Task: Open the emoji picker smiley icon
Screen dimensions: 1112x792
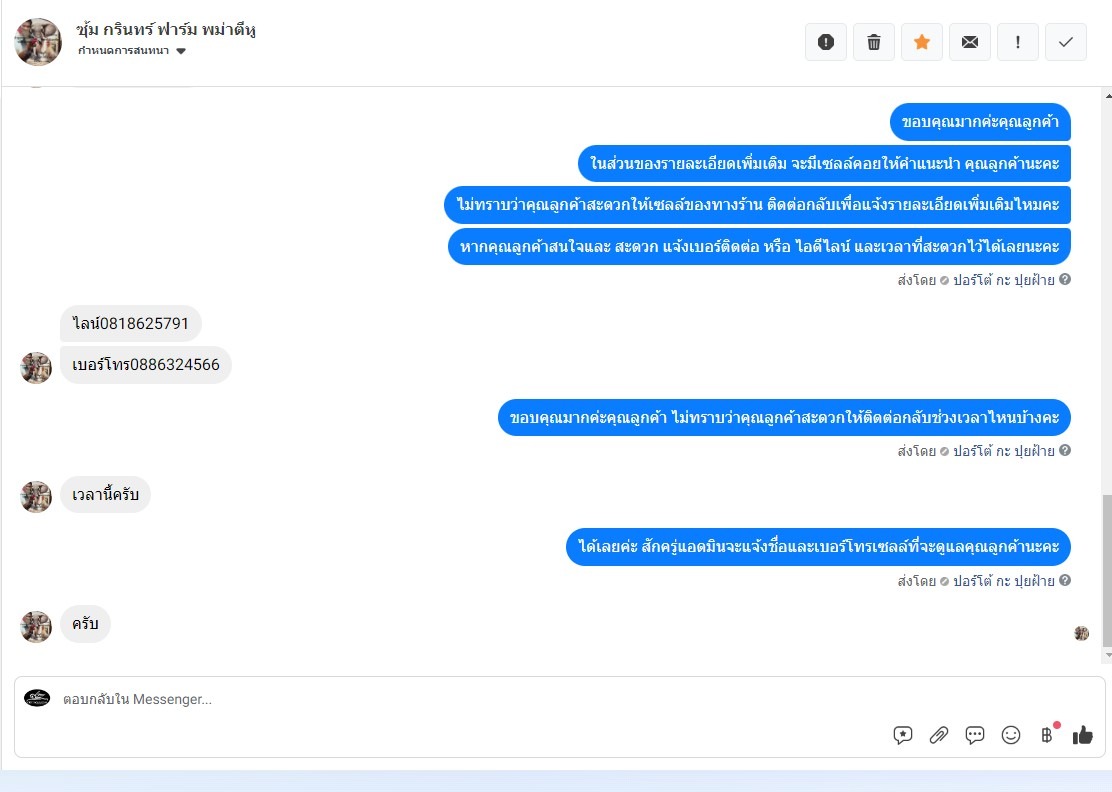Action: point(1011,735)
